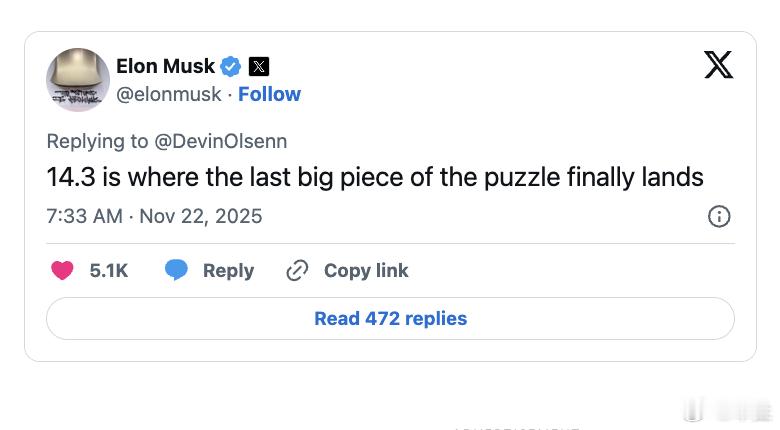Click the Reply text label

tap(228, 271)
